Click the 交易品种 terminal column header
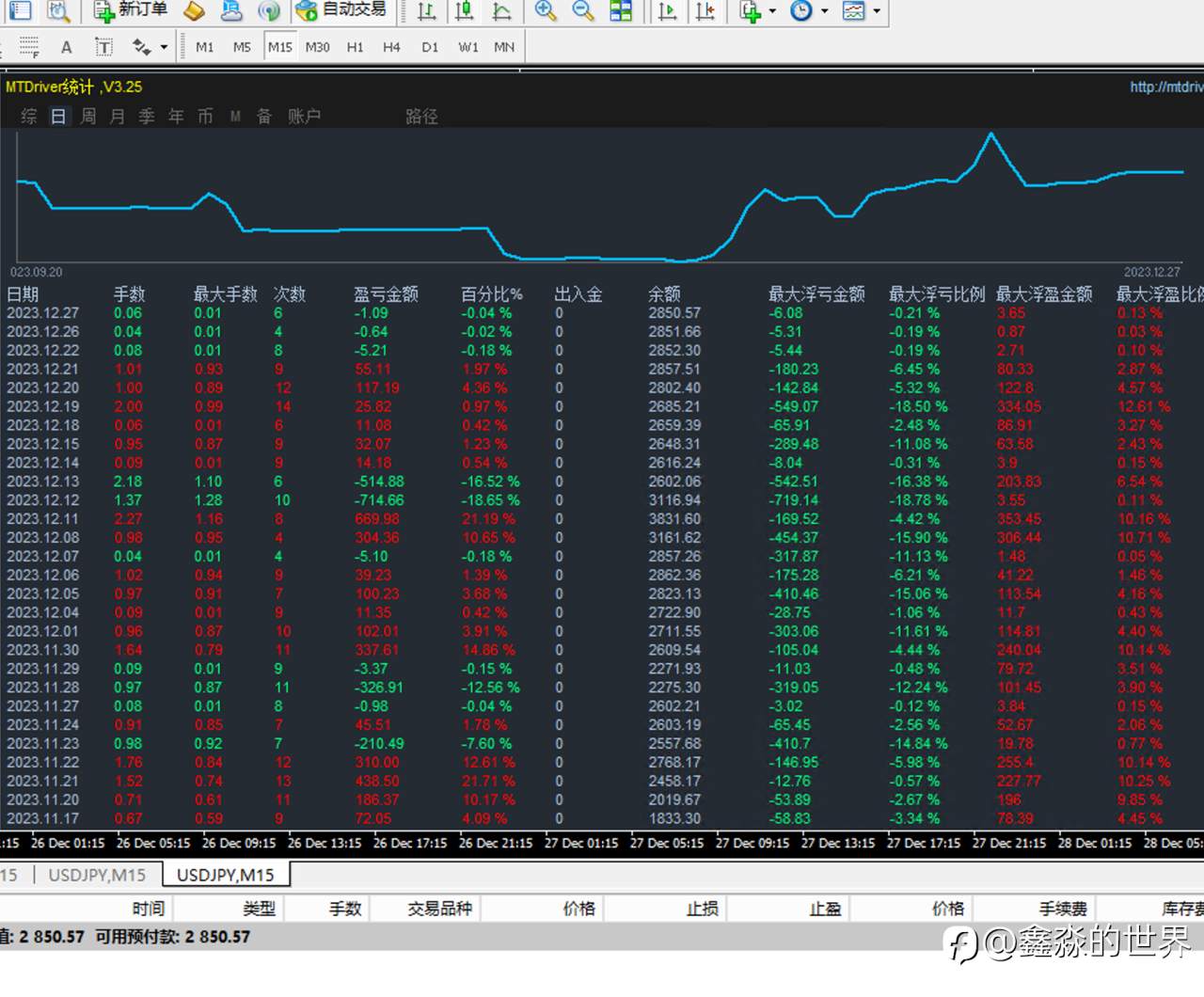This screenshot has height=997, width=1204. [439, 909]
